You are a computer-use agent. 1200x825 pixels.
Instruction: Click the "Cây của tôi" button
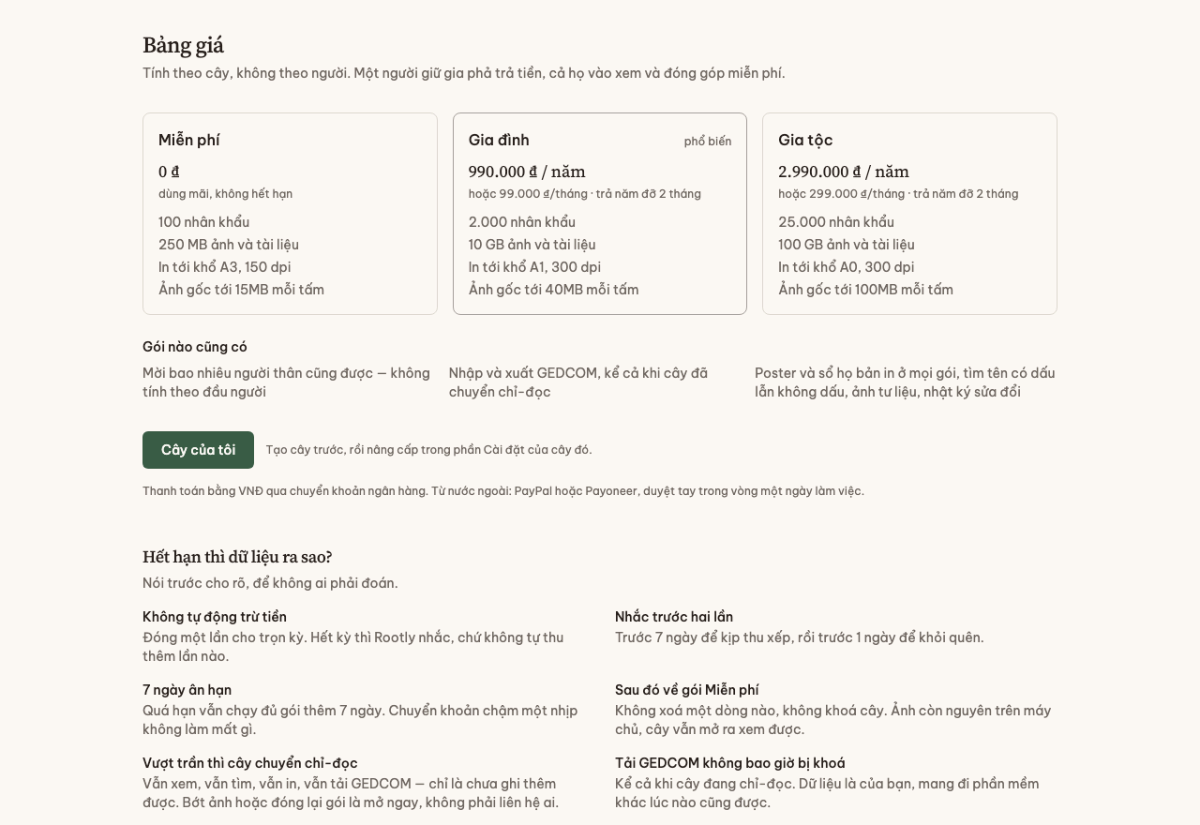click(x=198, y=450)
